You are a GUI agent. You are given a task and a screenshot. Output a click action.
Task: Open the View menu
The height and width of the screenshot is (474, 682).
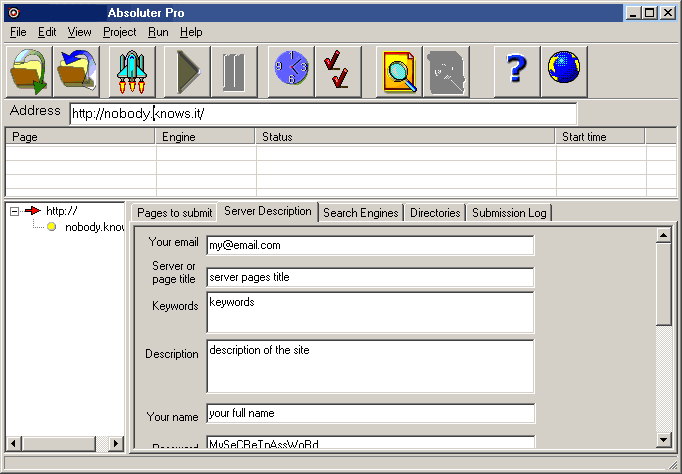click(x=79, y=32)
